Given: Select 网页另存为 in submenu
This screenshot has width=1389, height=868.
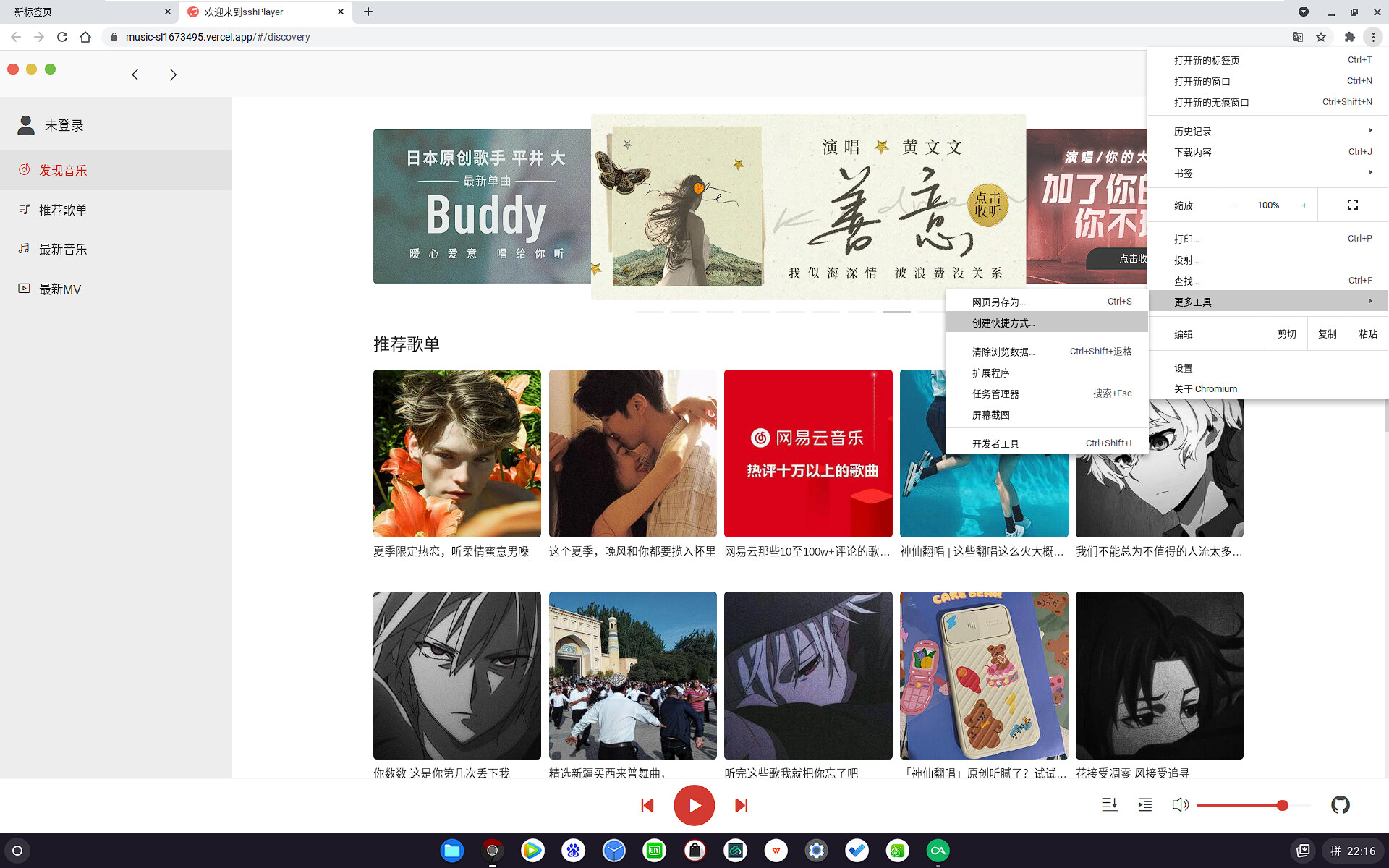Looking at the screenshot, I should tap(1047, 302).
